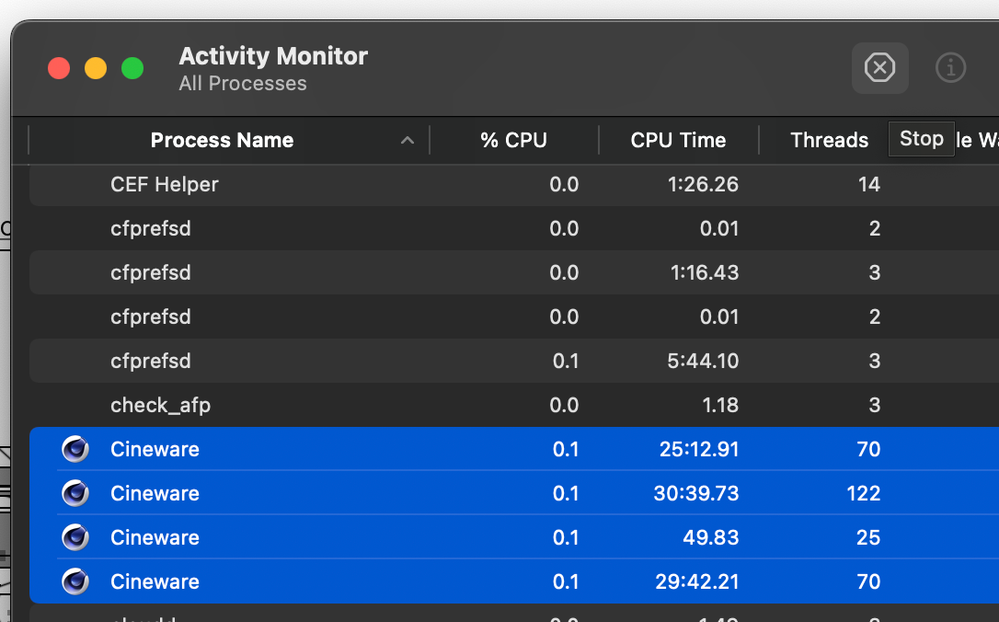999x622 pixels.
Task: Toggle sort arrow in Process Name header
Action: (407, 140)
